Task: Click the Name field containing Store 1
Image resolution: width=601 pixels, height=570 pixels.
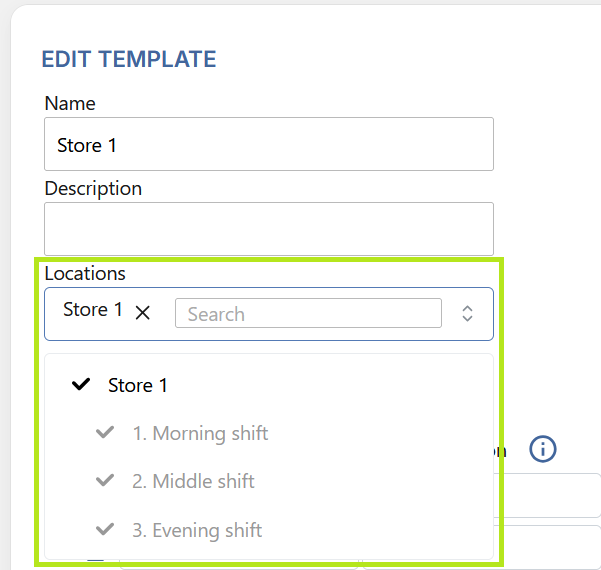Action: coord(269,144)
